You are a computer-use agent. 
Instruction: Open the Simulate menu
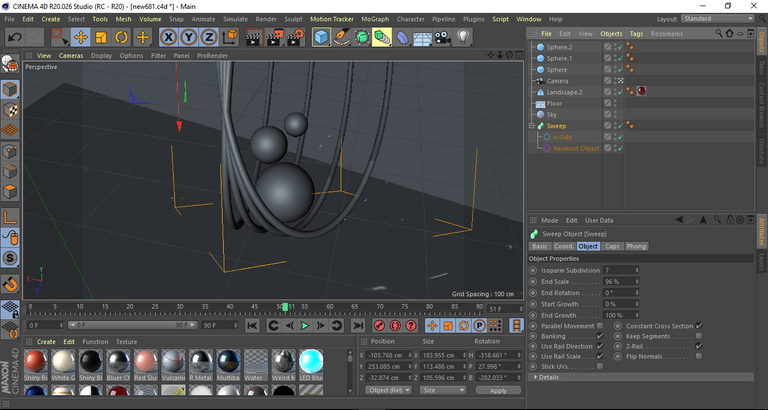235,19
